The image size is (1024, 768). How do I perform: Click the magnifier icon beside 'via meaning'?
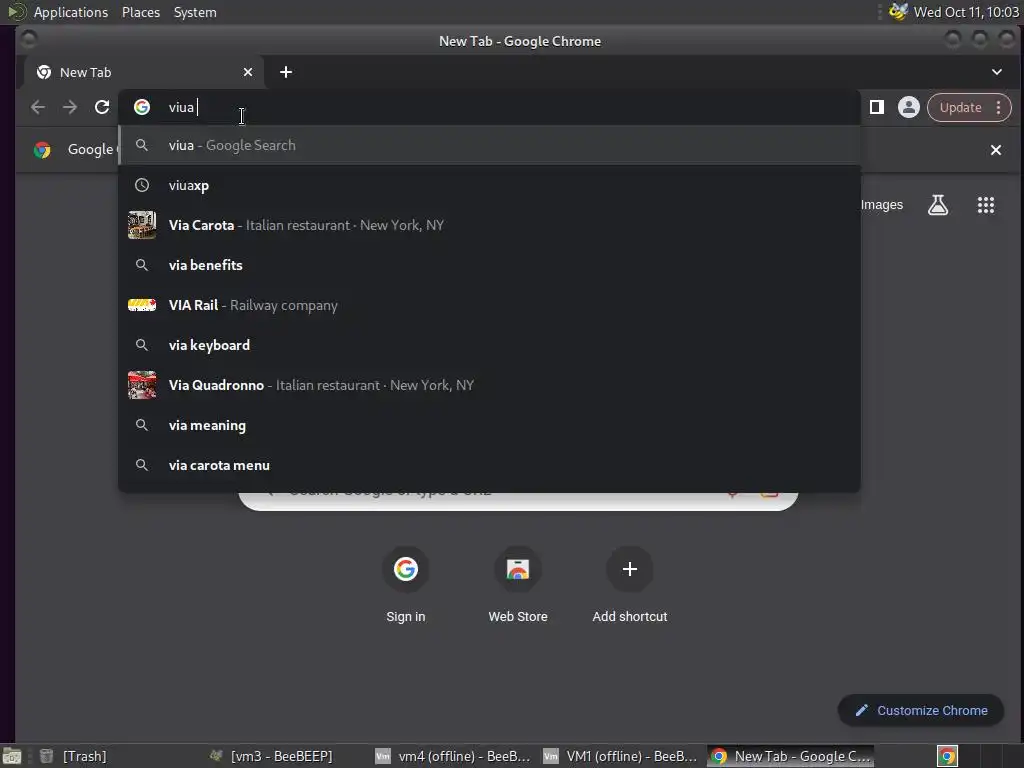tap(142, 425)
